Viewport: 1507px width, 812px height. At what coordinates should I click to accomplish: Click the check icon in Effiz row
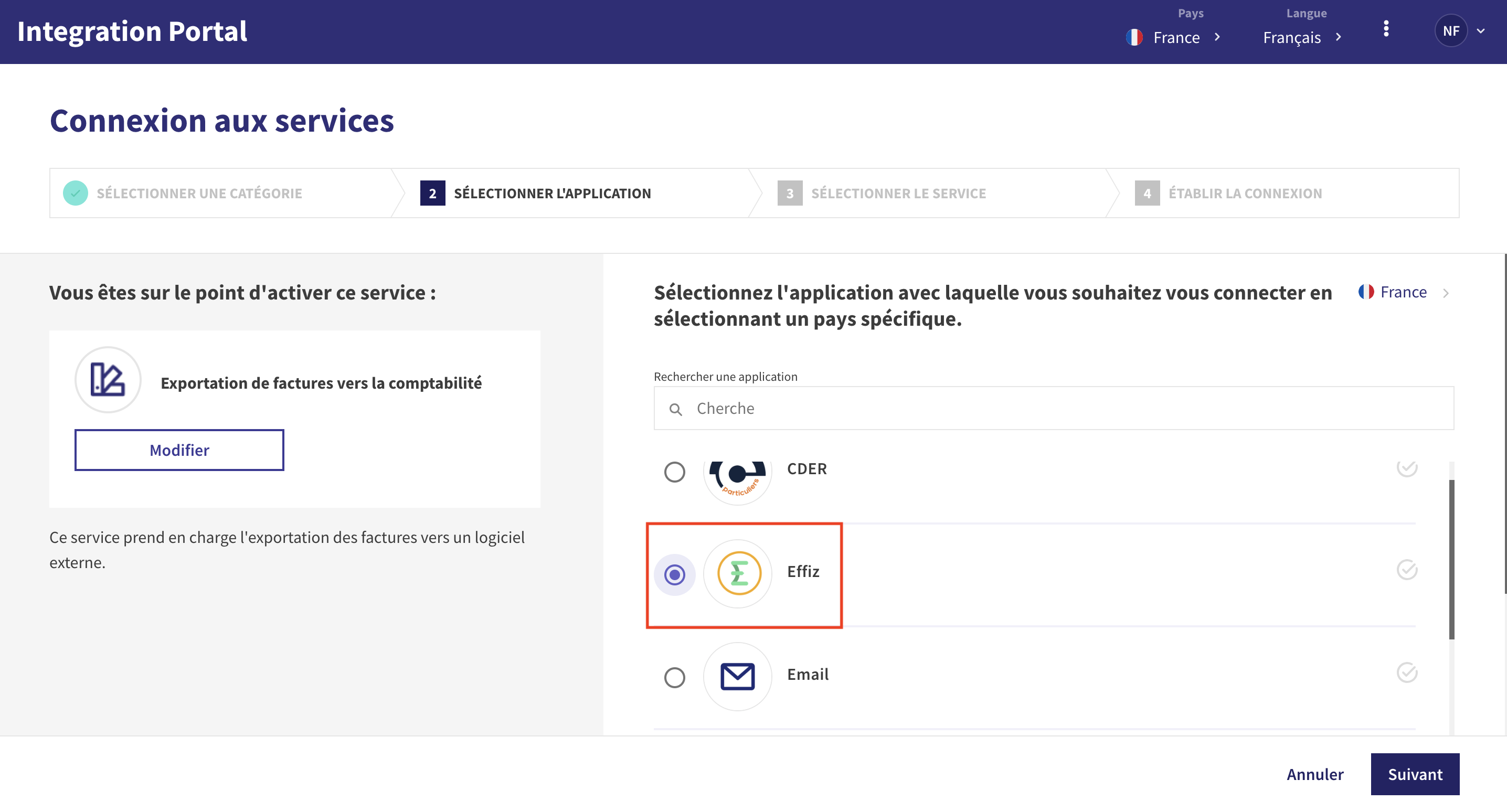1406,569
